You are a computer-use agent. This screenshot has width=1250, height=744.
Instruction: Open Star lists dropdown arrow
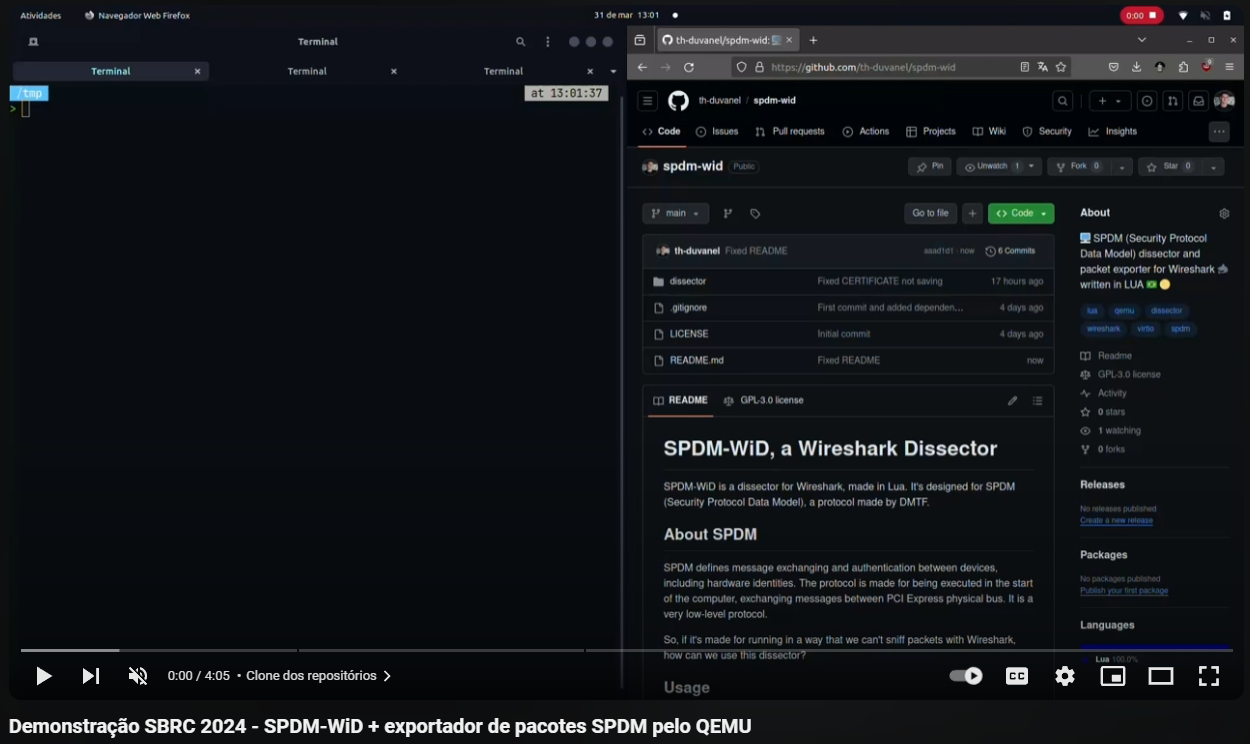(x=1214, y=167)
